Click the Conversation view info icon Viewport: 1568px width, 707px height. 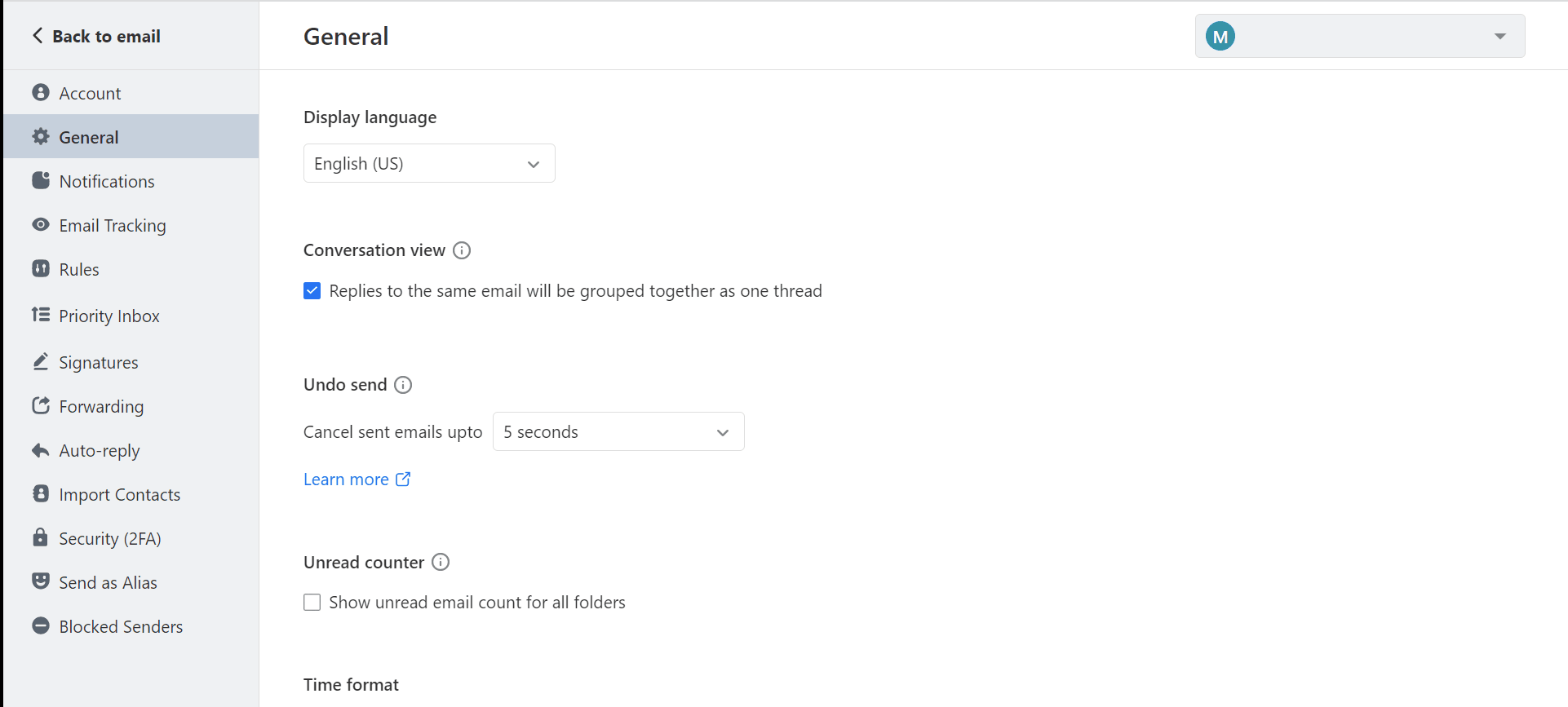click(x=462, y=250)
